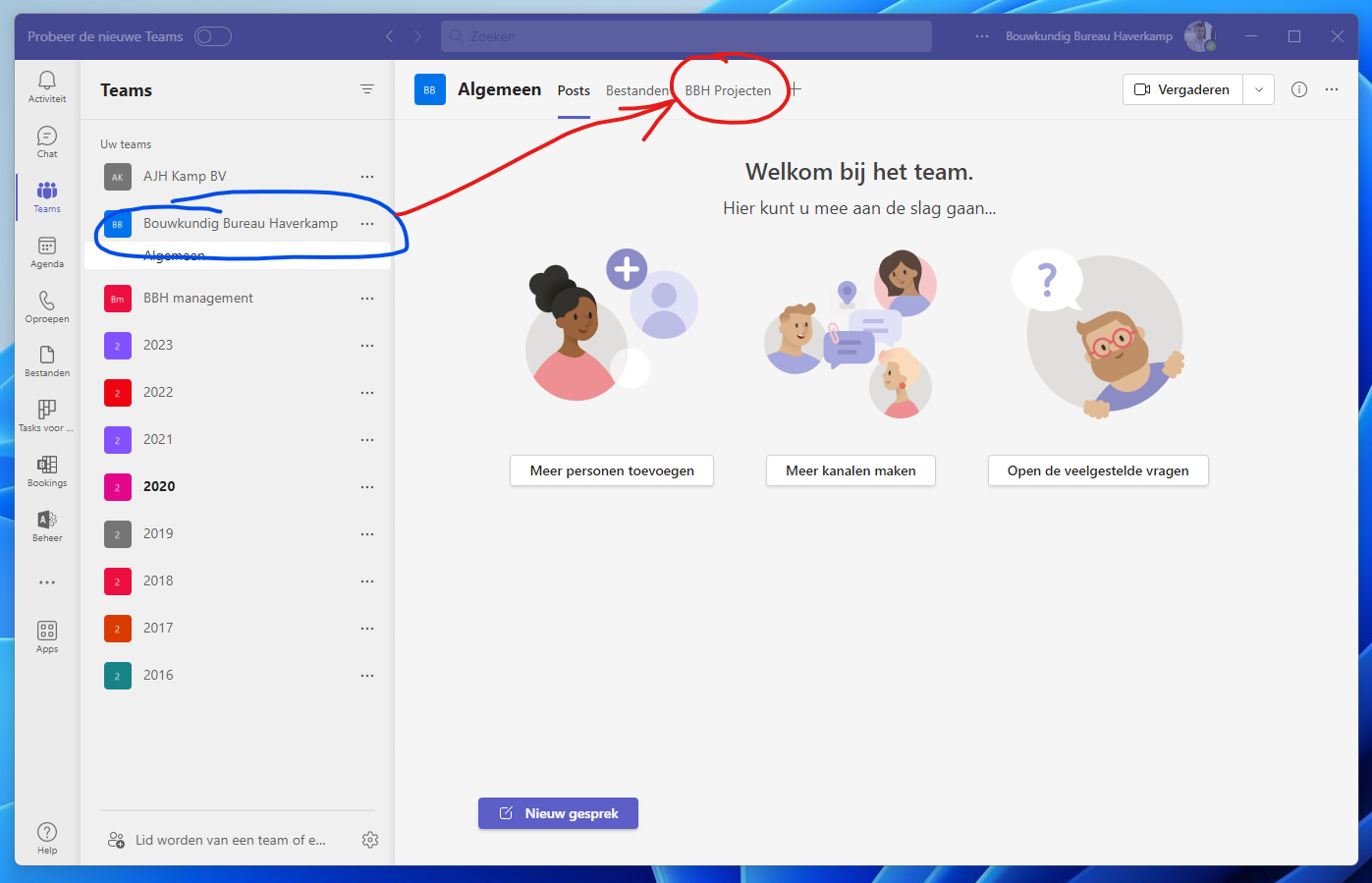
Task: Open more options for team 2023
Action: click(367, 346)
